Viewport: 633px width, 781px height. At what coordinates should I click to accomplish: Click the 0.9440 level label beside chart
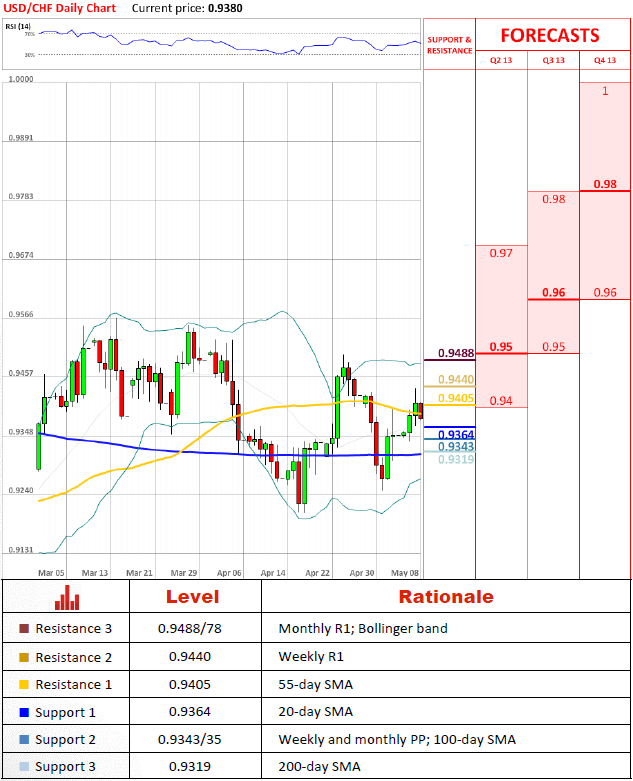coord(456,380)
